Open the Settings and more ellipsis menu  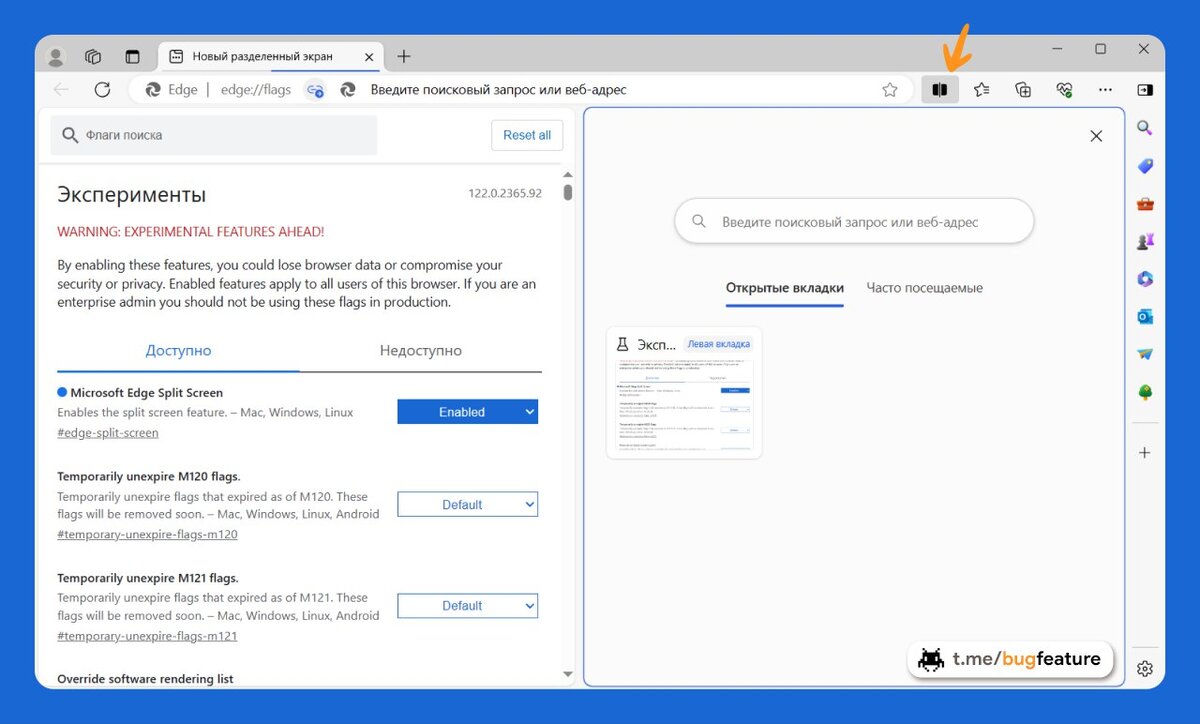pyautogui.click(x=1105, y=90)
